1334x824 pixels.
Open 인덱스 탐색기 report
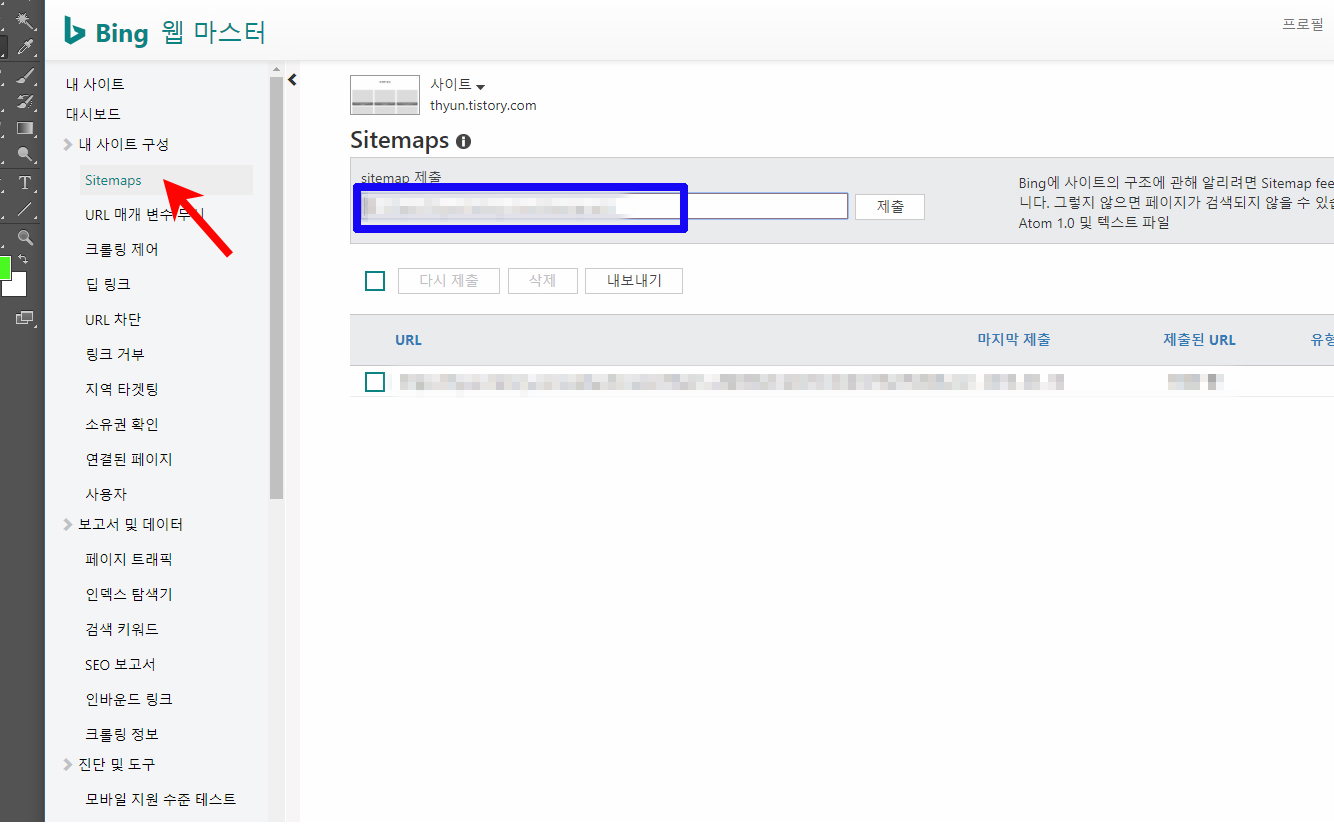click(129, 595)
